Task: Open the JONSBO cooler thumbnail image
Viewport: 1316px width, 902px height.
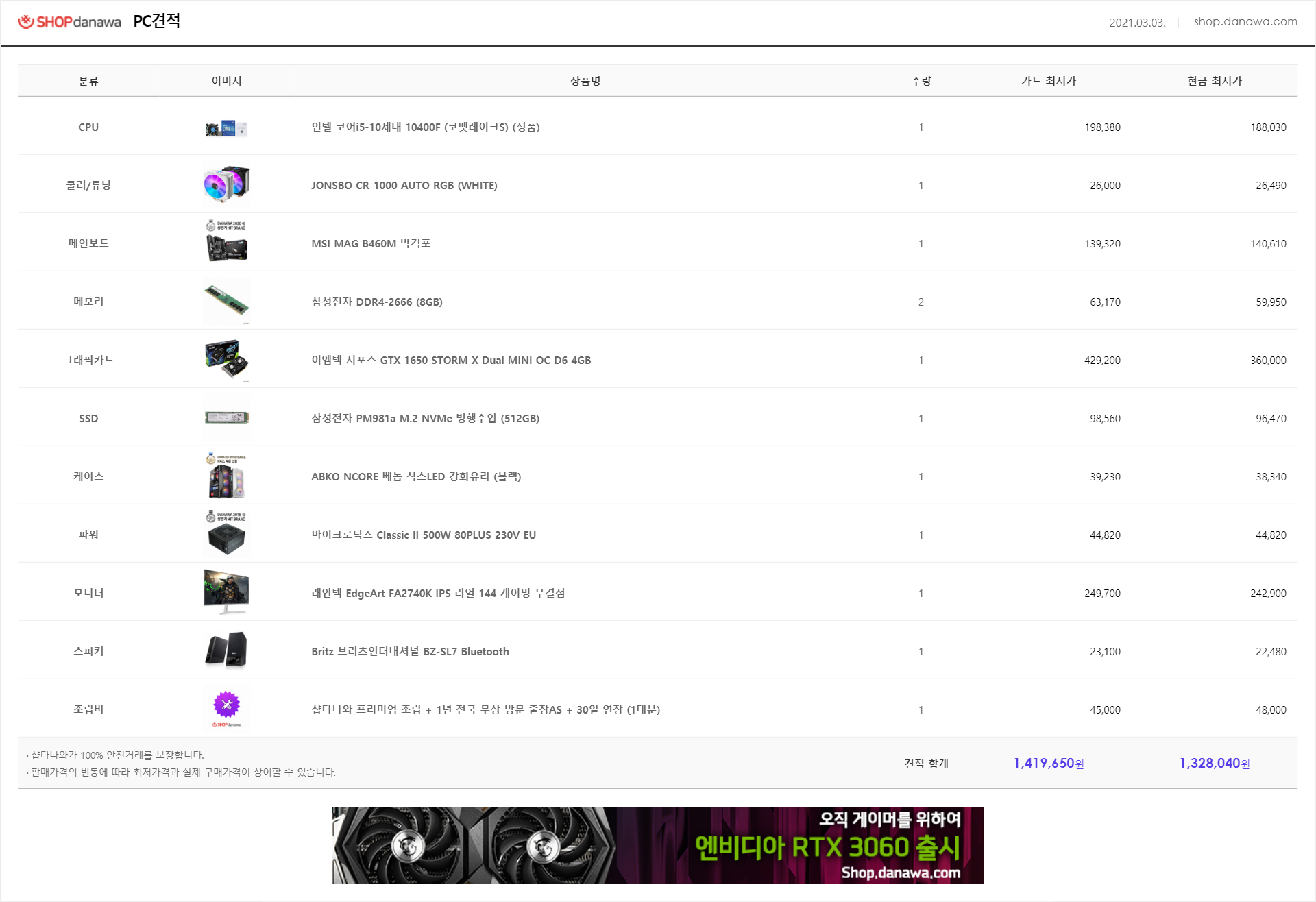Action: tap(226, 185)
